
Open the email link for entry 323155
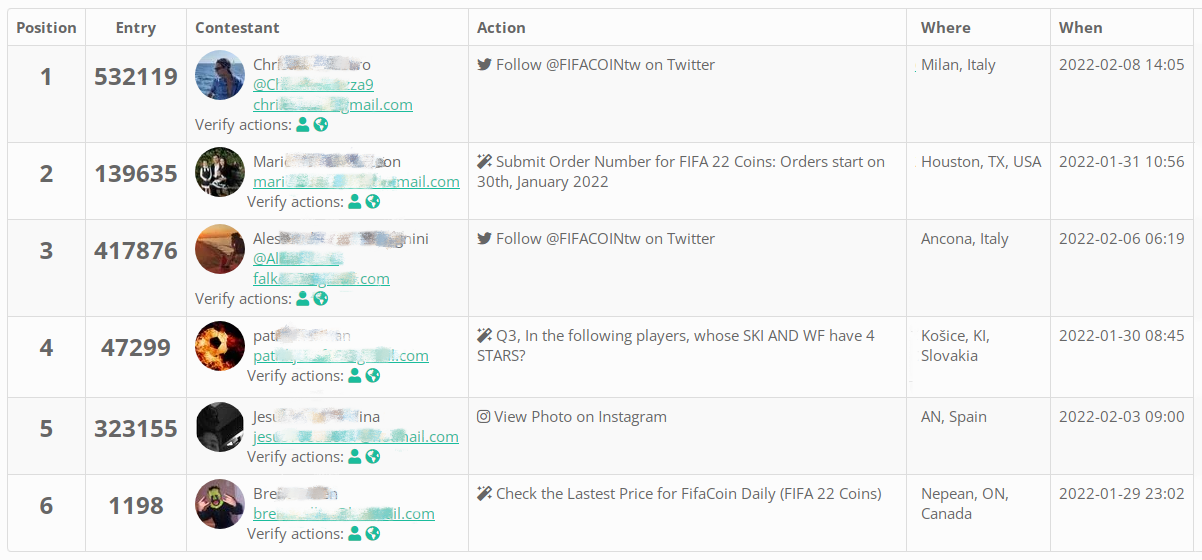click(x=356, y=437)
